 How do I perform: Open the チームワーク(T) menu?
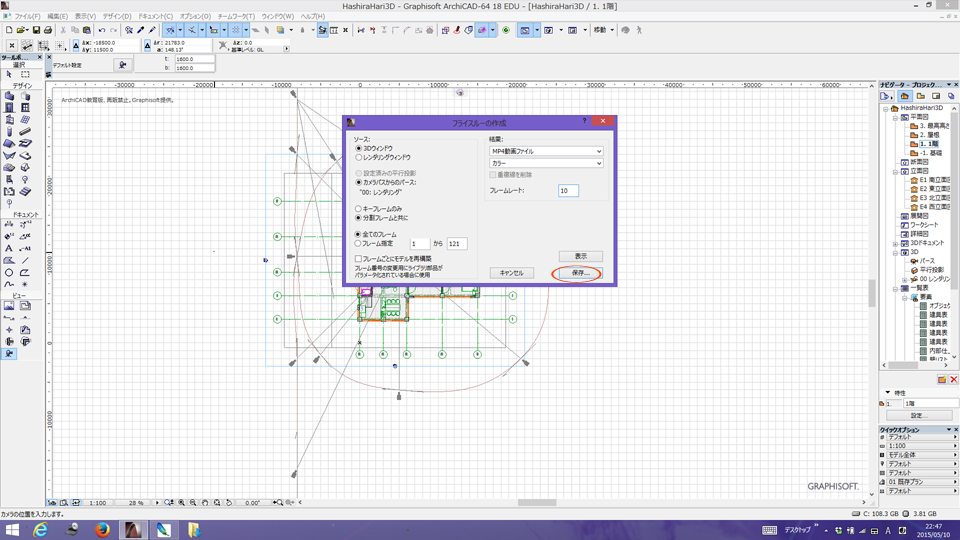click(236, 17)
